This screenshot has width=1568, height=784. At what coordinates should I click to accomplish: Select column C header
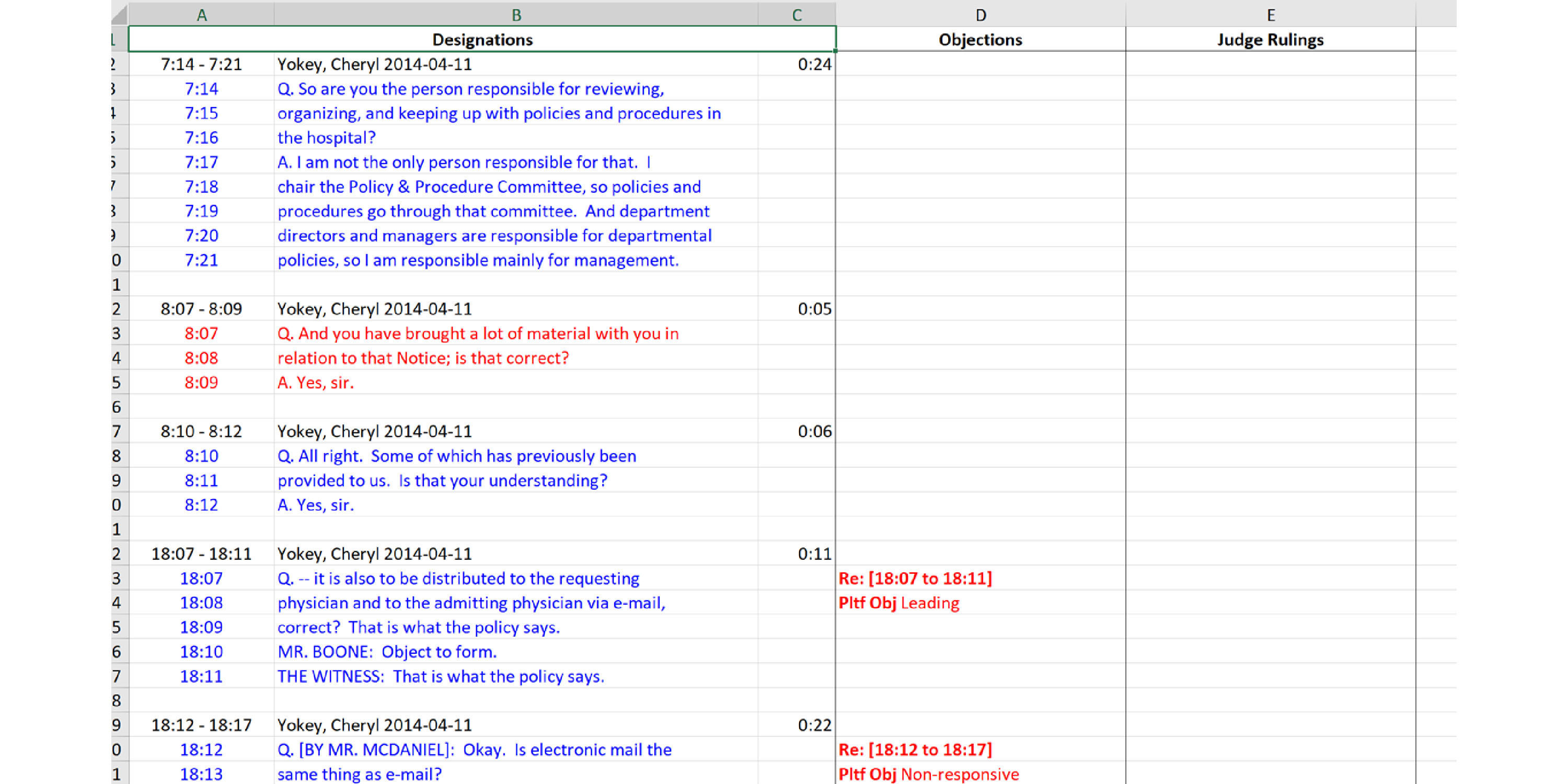796,15
